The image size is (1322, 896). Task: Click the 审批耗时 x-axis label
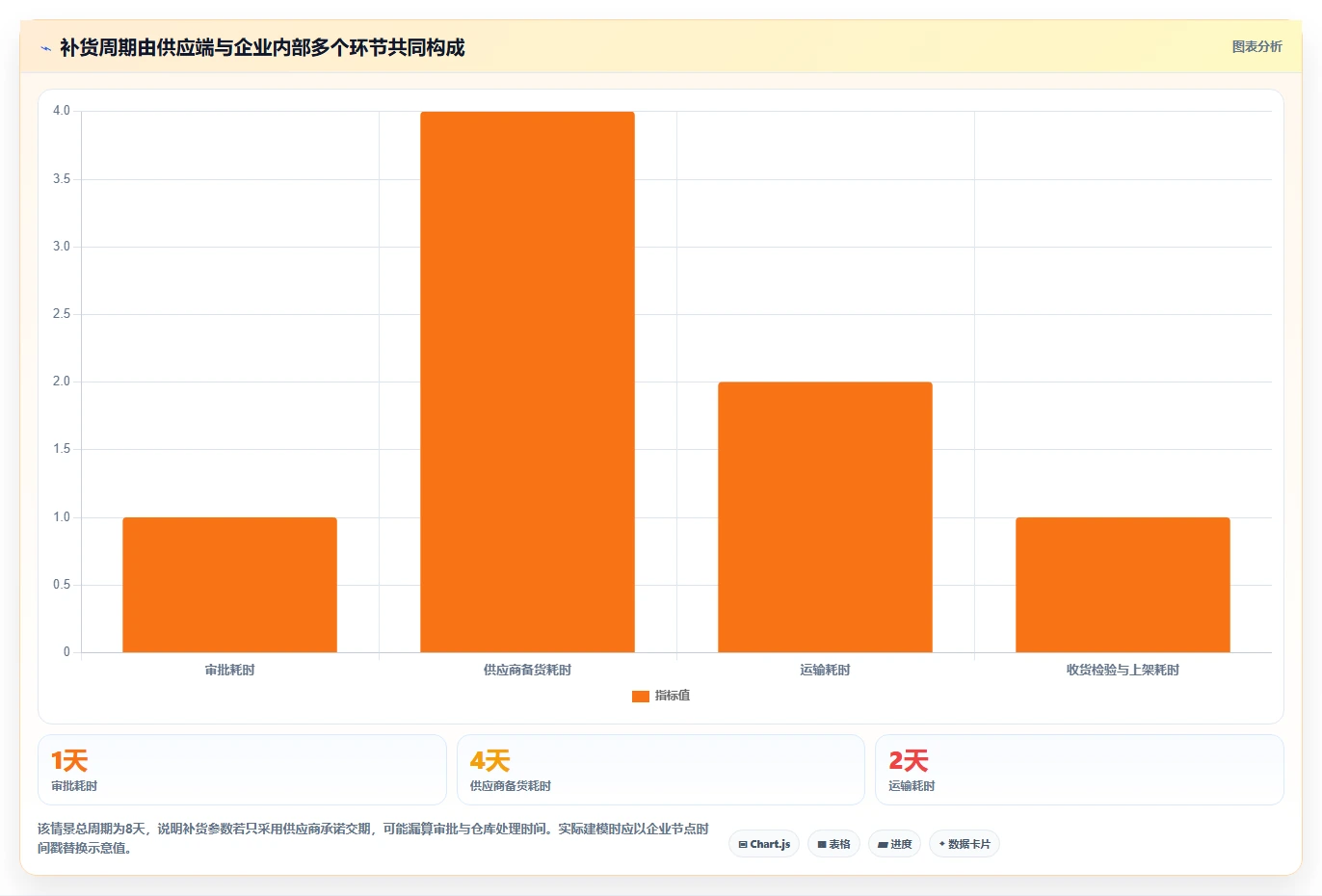point(229,670)
